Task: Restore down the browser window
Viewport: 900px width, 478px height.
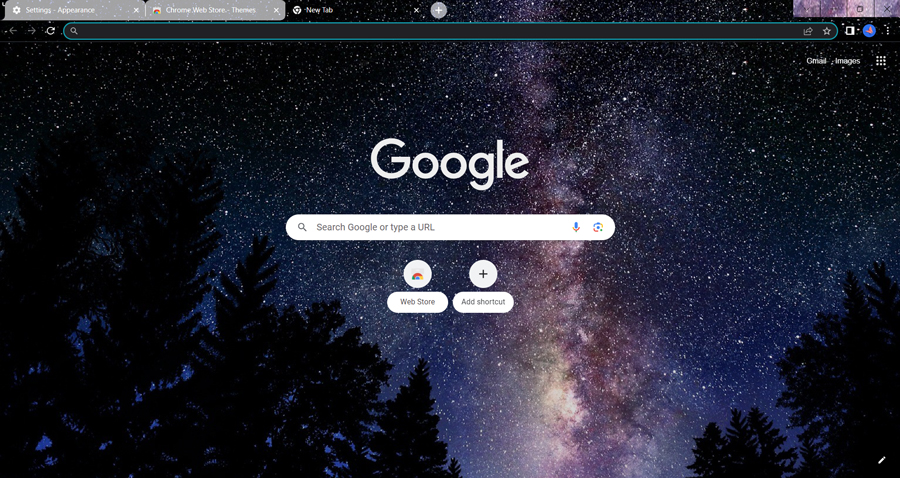Action: [x=860, y=9]
